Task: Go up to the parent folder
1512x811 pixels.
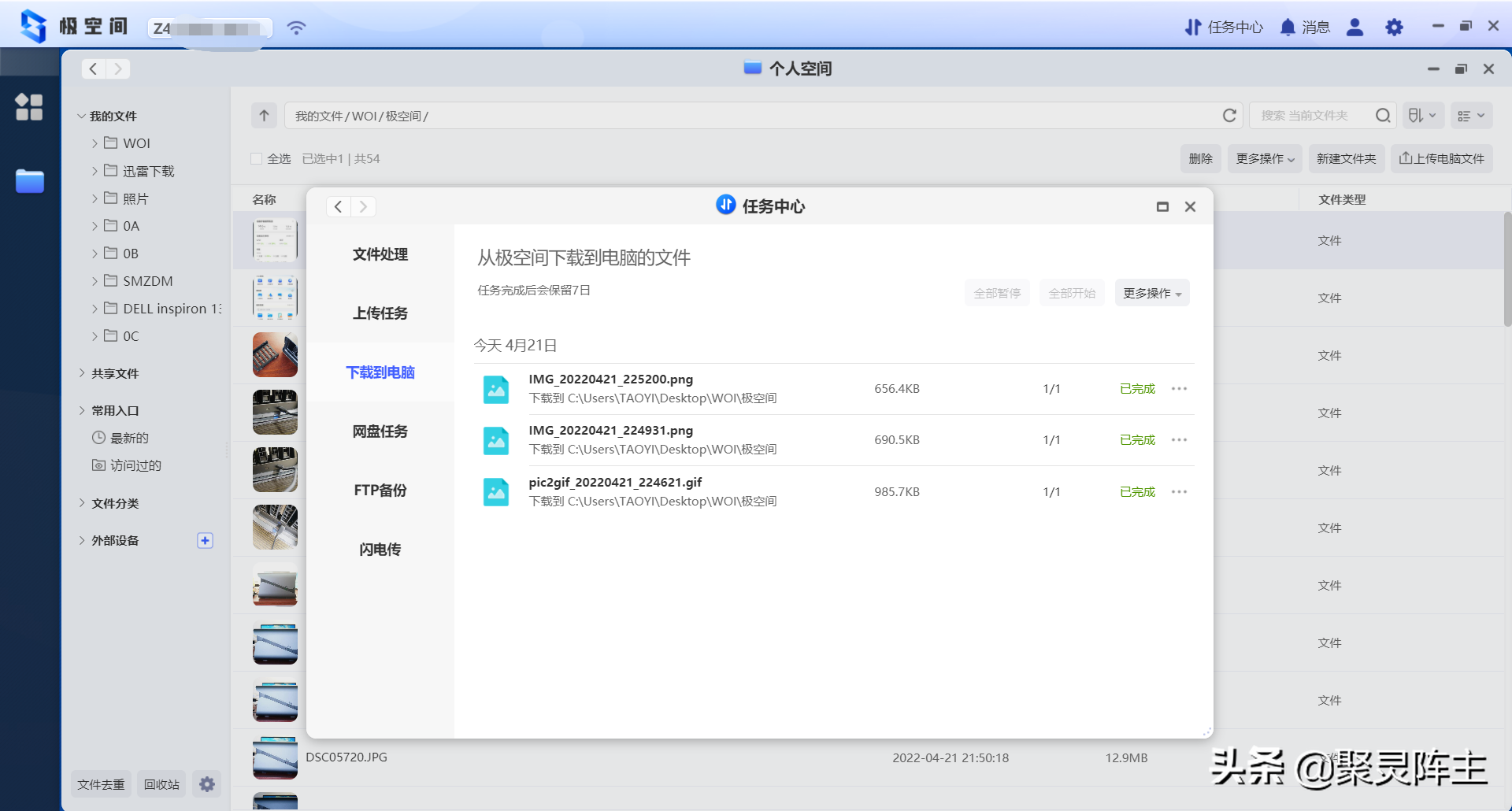Action: click(x=264, y=116)
